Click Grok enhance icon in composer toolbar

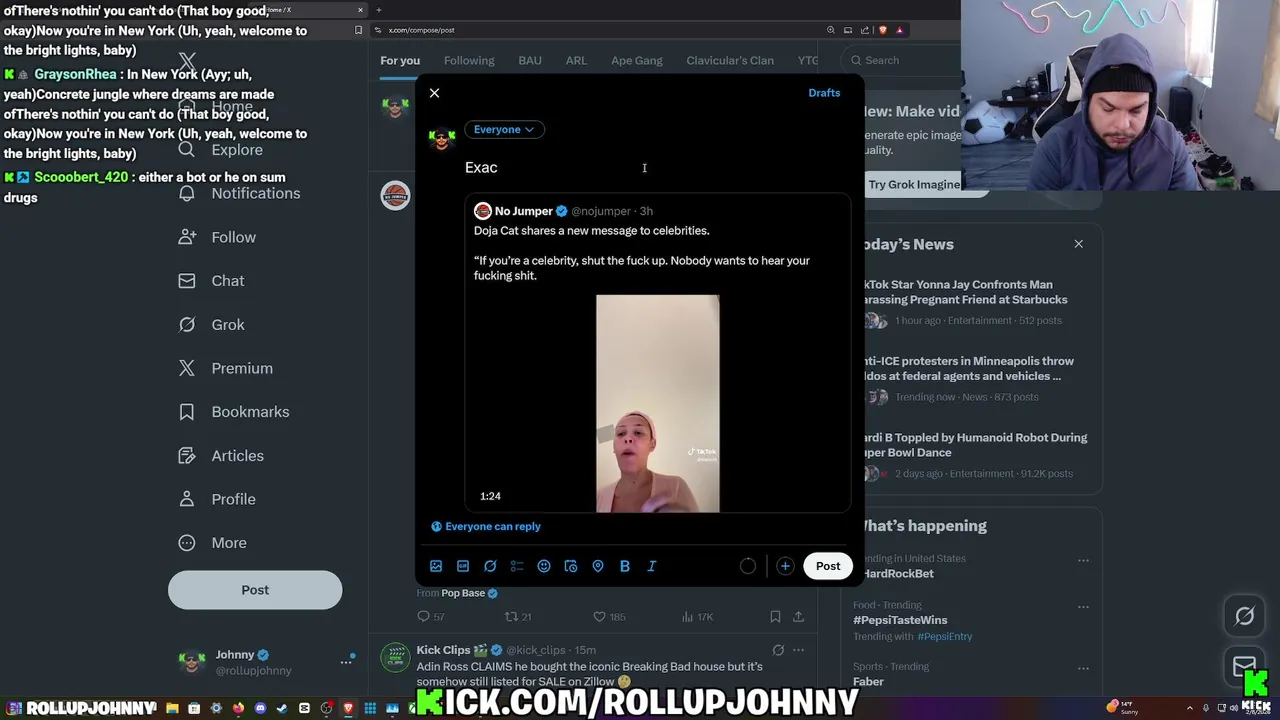[490, 566]
